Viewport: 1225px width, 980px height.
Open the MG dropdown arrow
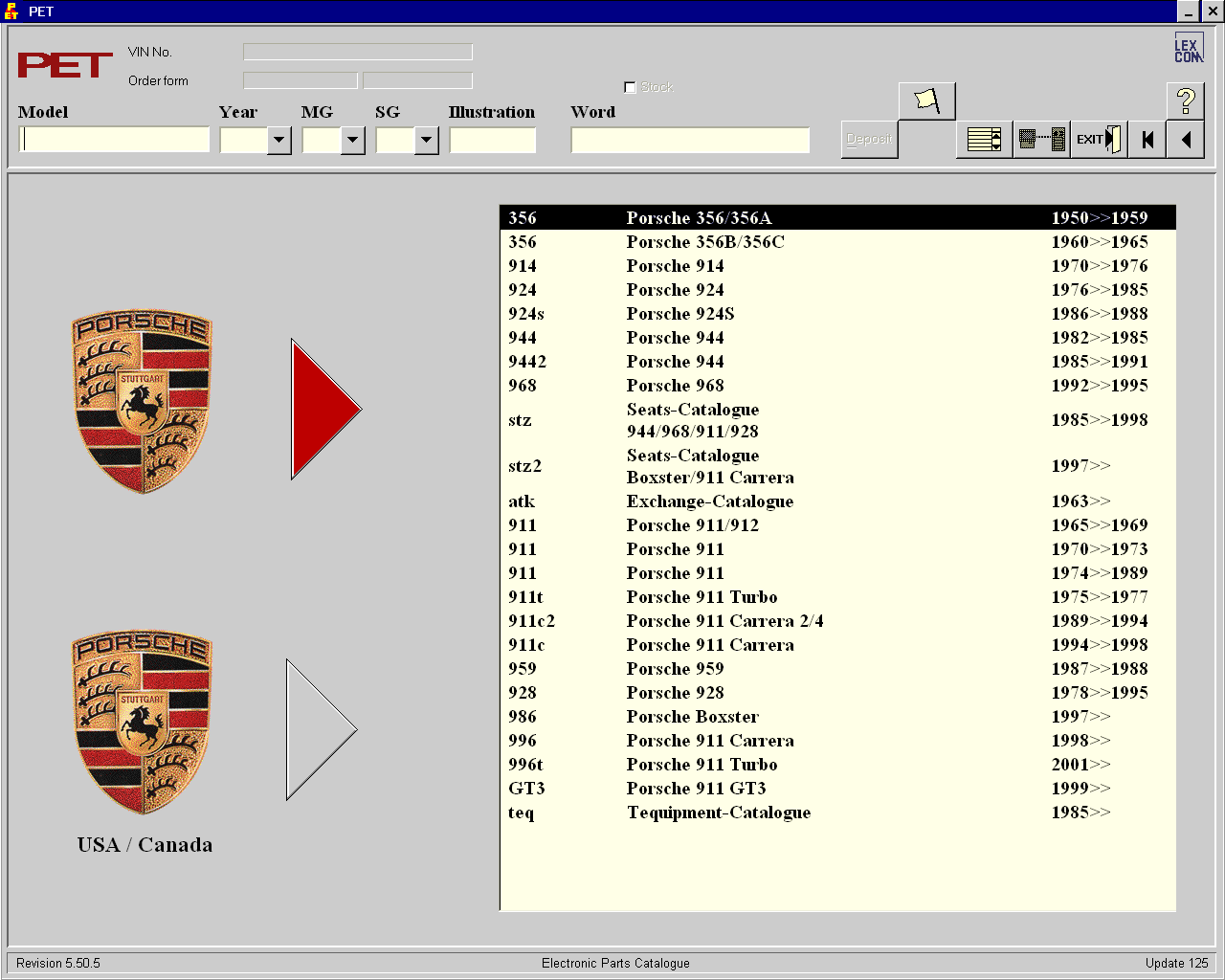tap(353, 141)
